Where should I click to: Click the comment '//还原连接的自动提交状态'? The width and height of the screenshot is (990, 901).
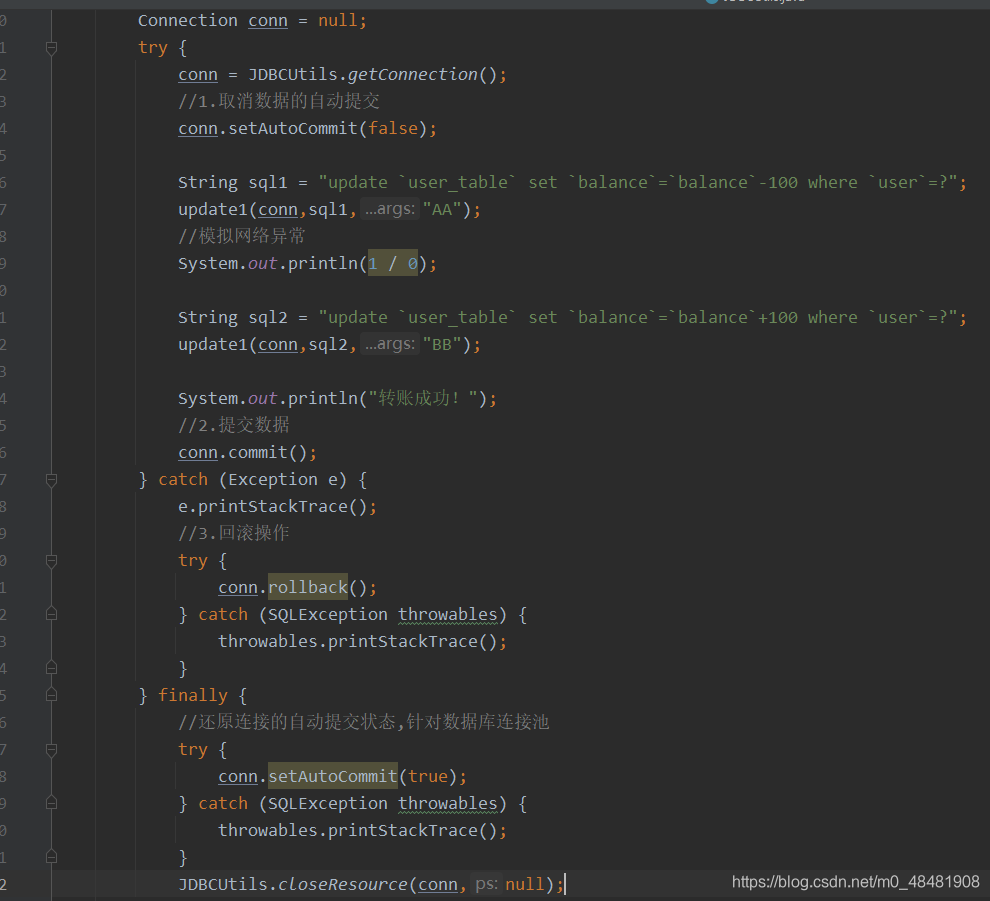tap(287, 722)
